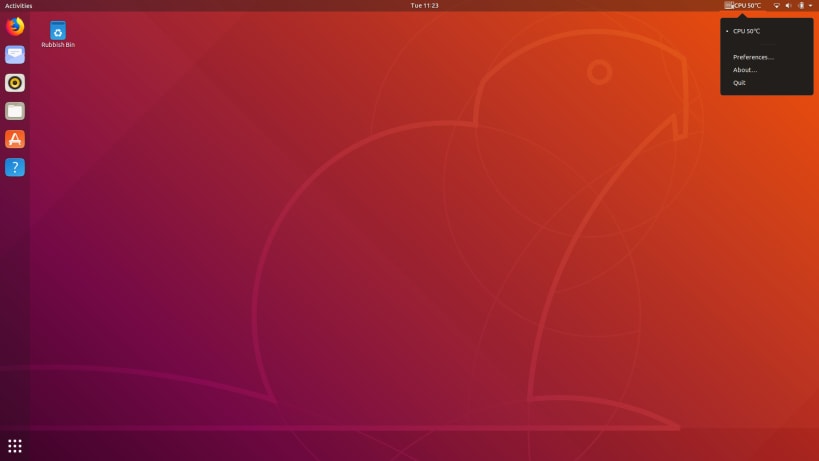
Task: Open Activities overview
Action: point(18,6)
